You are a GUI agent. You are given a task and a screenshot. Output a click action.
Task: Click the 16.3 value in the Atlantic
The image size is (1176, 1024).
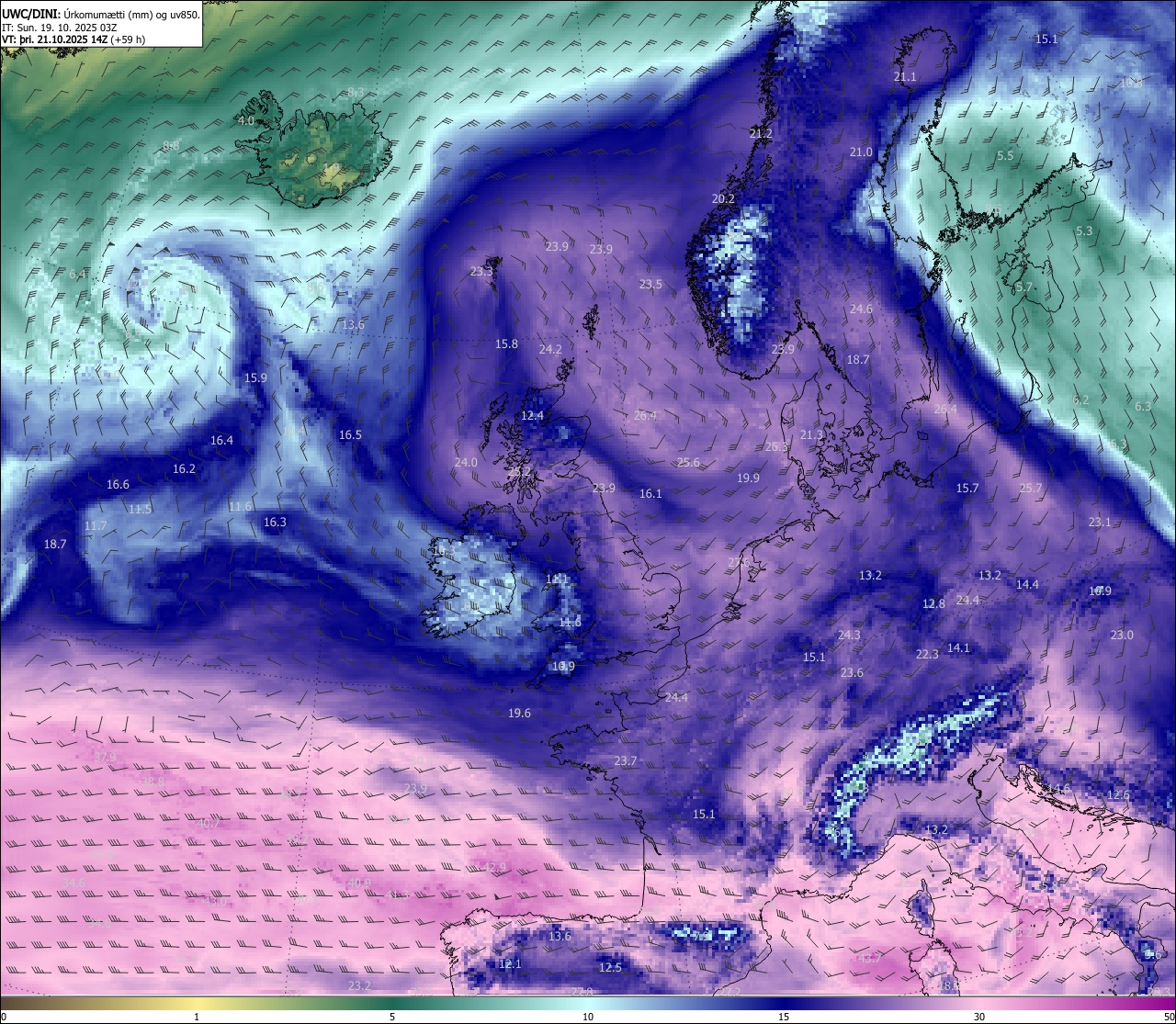275,523
